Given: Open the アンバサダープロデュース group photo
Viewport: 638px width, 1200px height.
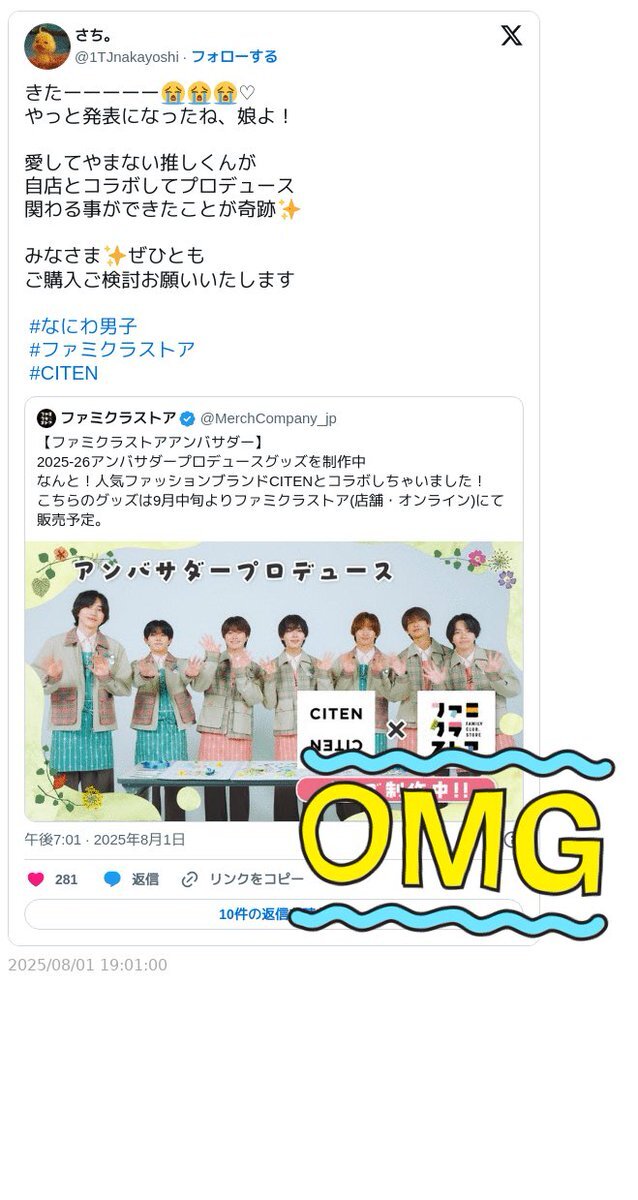Looking at the screenshot, I should (274, 681).
